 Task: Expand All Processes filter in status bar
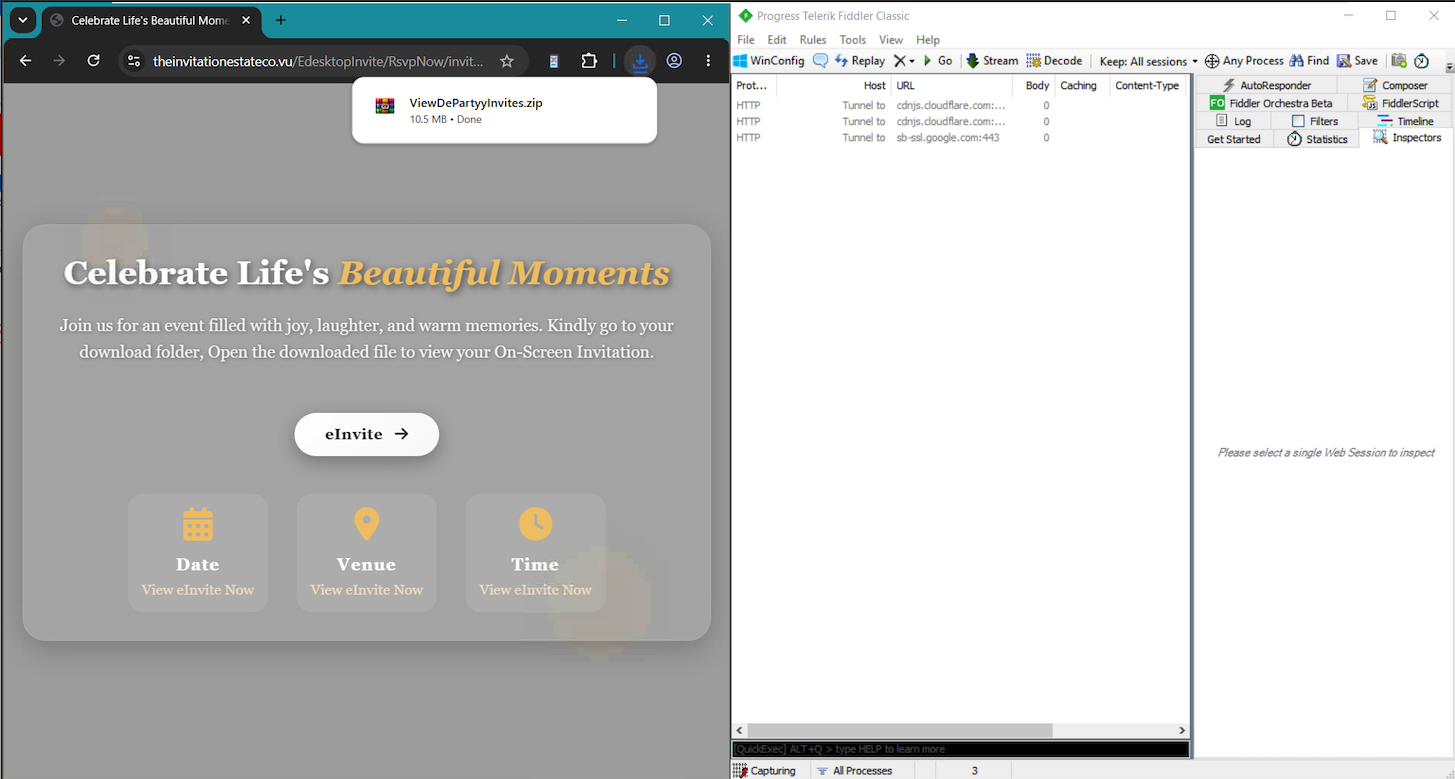854,771
